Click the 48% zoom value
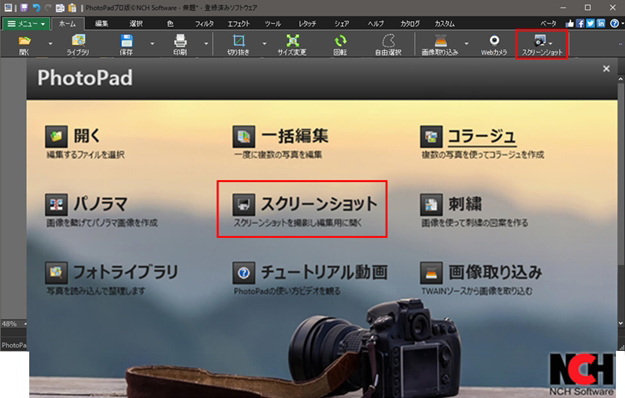The width and height of the screenshot is (625, 398). (9, 324)
